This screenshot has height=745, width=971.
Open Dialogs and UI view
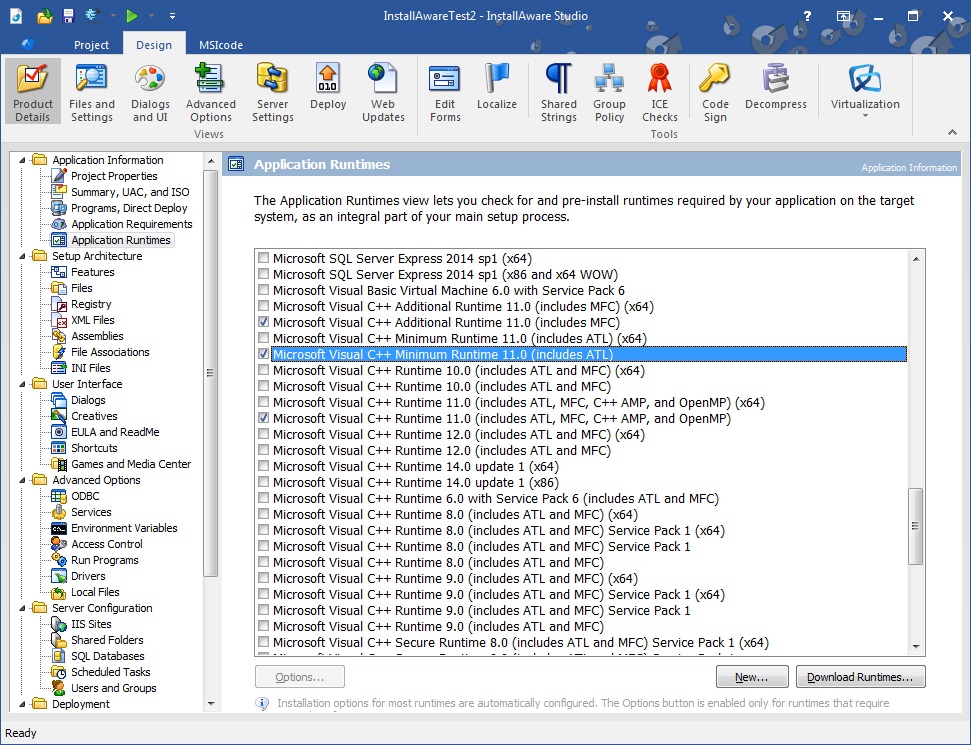point(150,92)
